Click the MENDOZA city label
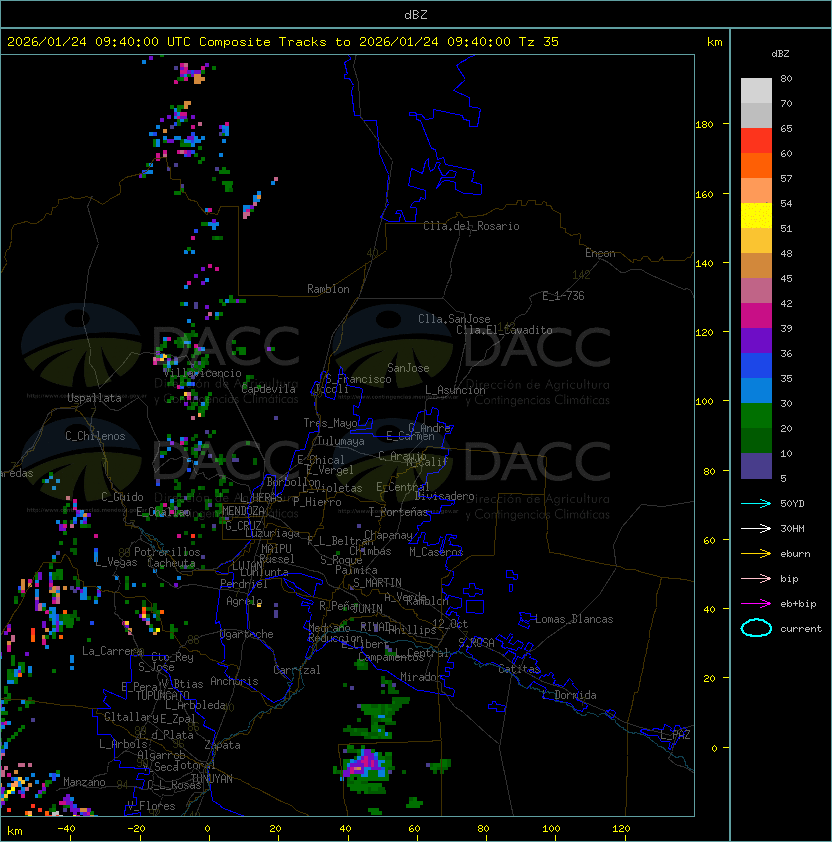The image size is (832, 842). point(243,510)
